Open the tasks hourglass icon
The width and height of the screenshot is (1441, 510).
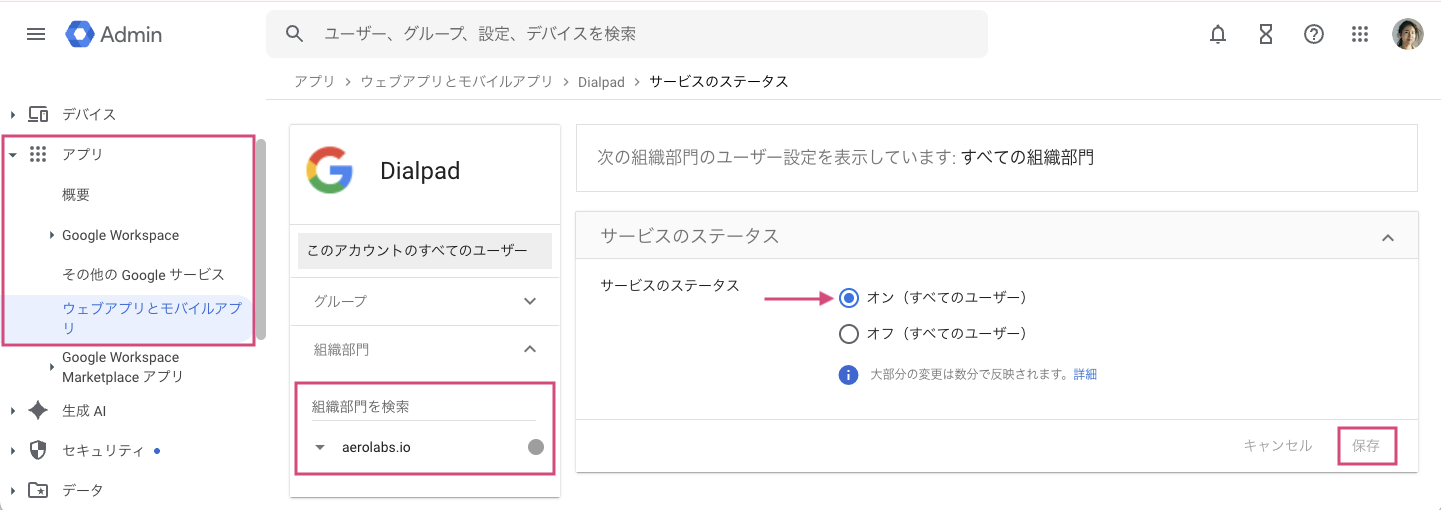click(x=1266, y=34)
